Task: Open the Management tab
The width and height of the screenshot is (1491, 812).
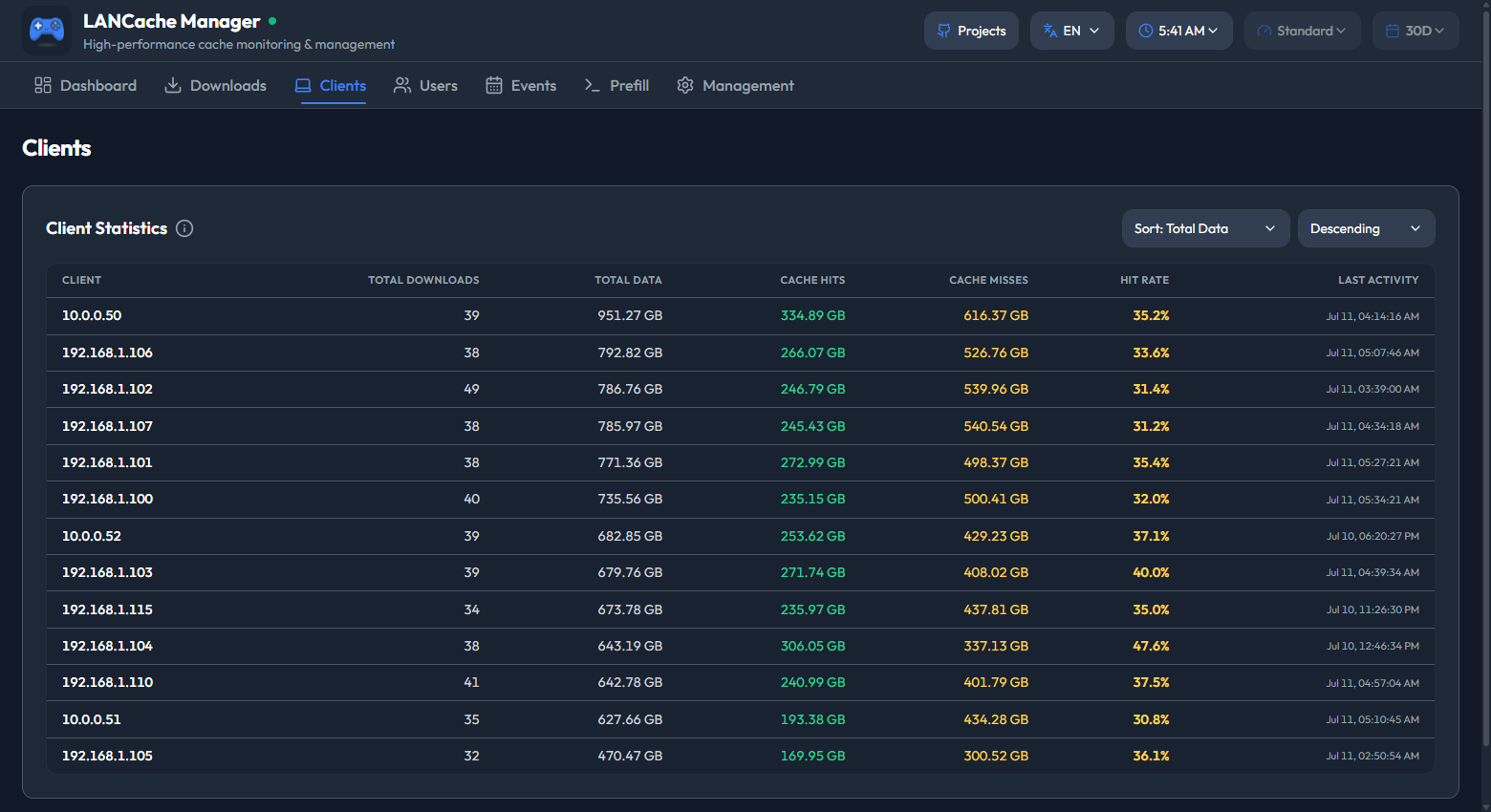Action: coord(735,85)
